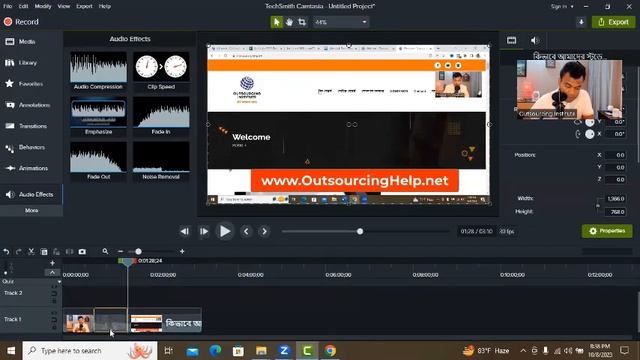Open the View menu
The image size is (640, 360).
[x=64, y=7]
